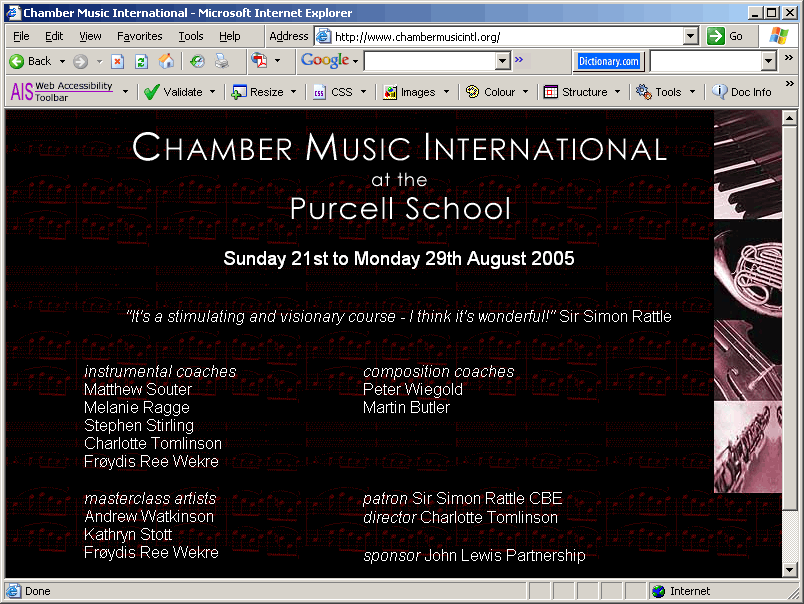Screen dimensions: 804x604
Task: Click the Windows flag logo
Action: [779, 36]
